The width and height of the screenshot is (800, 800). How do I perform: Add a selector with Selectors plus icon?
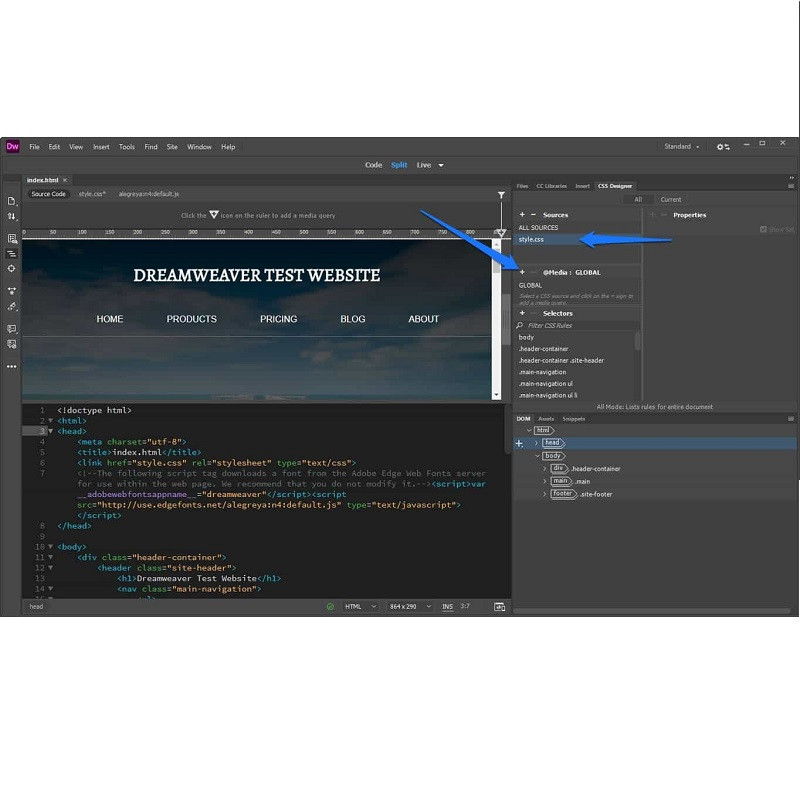522,313
